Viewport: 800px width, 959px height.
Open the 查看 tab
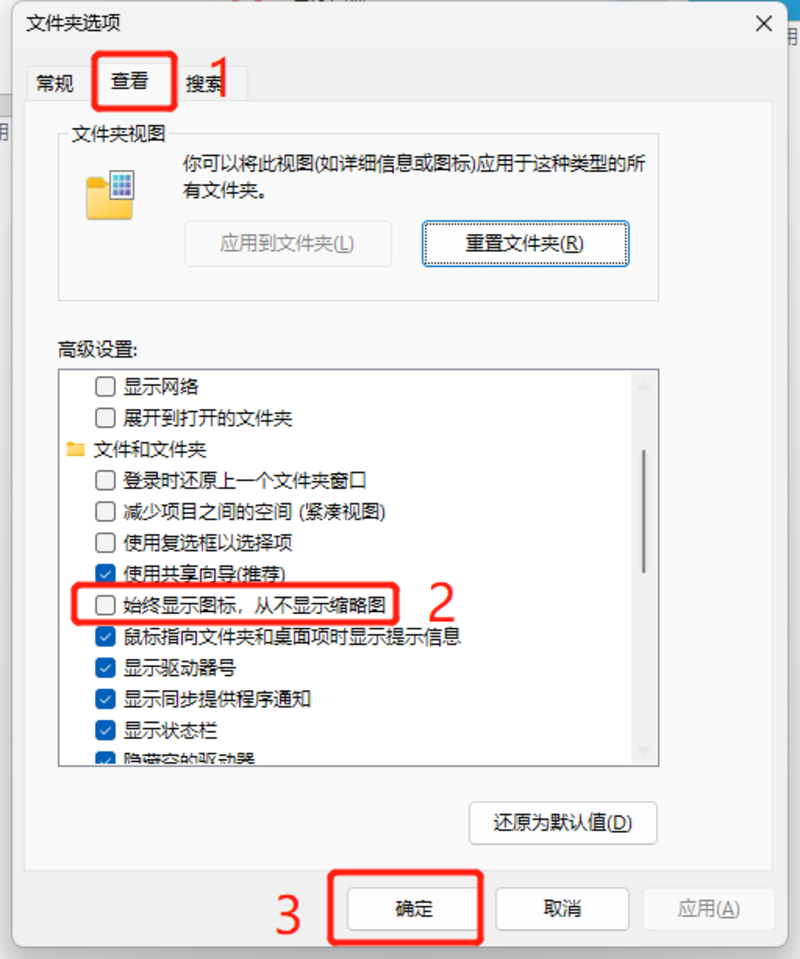(x=130, y=81)
